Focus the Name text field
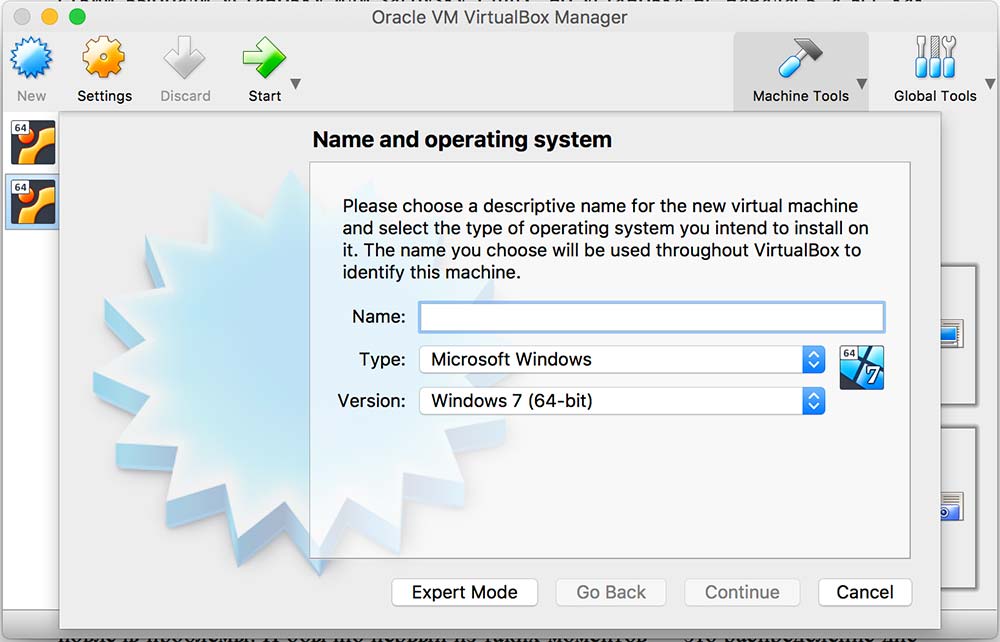The image size is (1000, 642). pos(651,317)
